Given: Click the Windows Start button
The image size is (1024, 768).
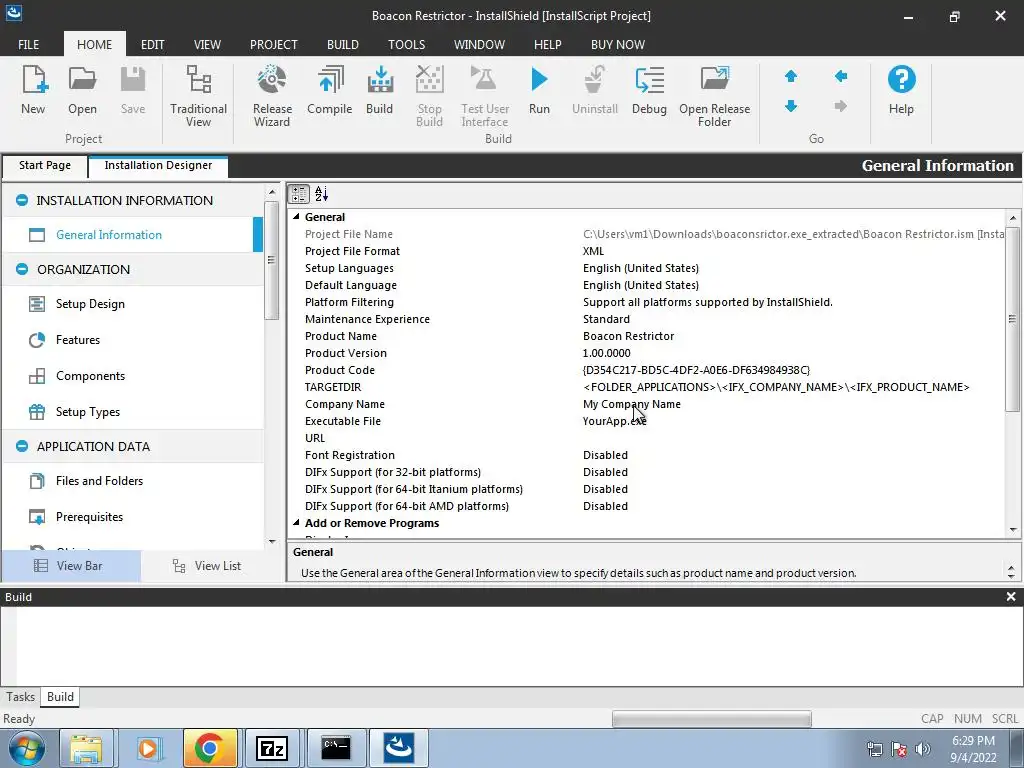Looking at the screenshot, I should point(26,748).
